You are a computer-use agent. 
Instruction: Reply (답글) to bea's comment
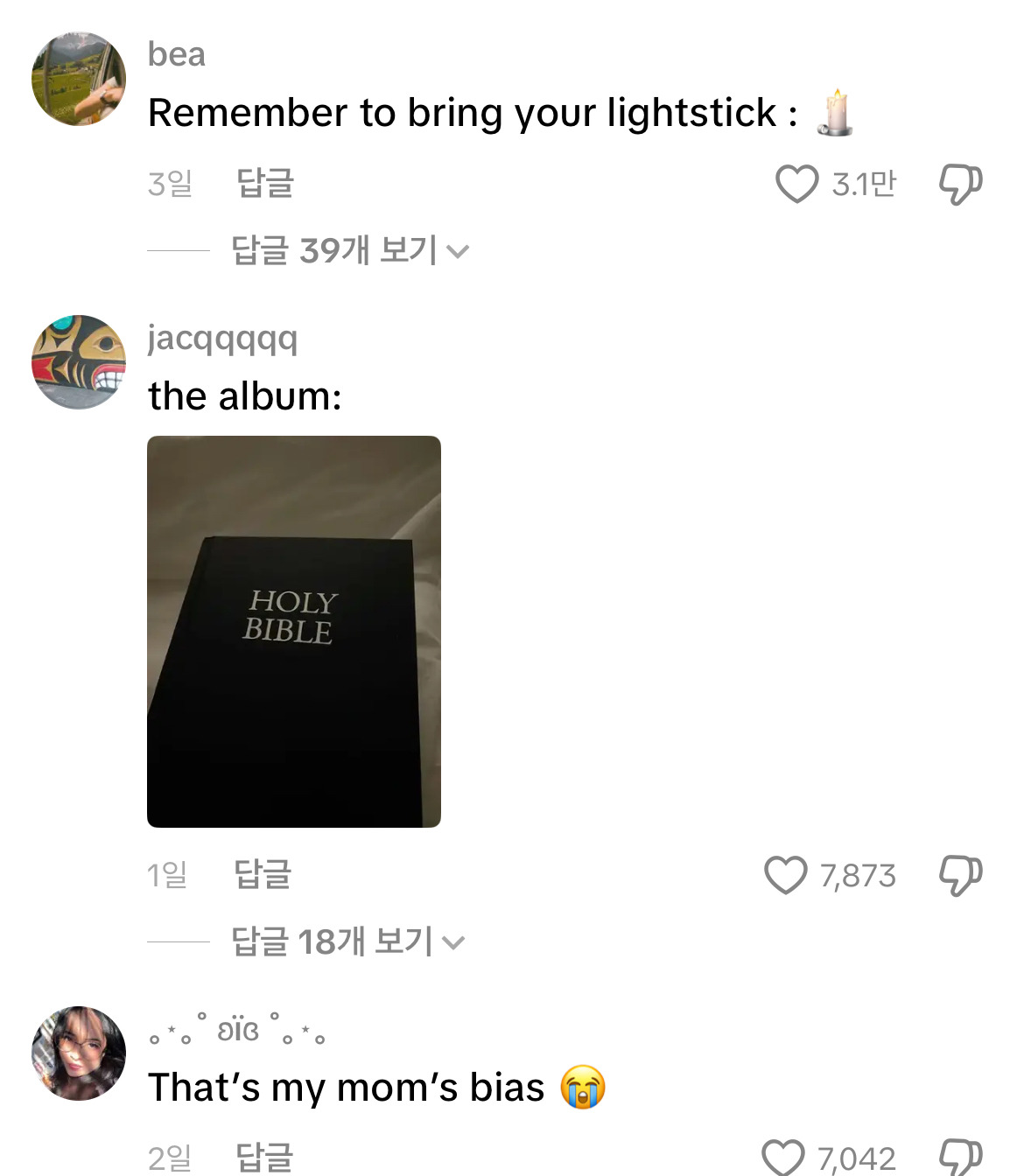tap(265, 184)
